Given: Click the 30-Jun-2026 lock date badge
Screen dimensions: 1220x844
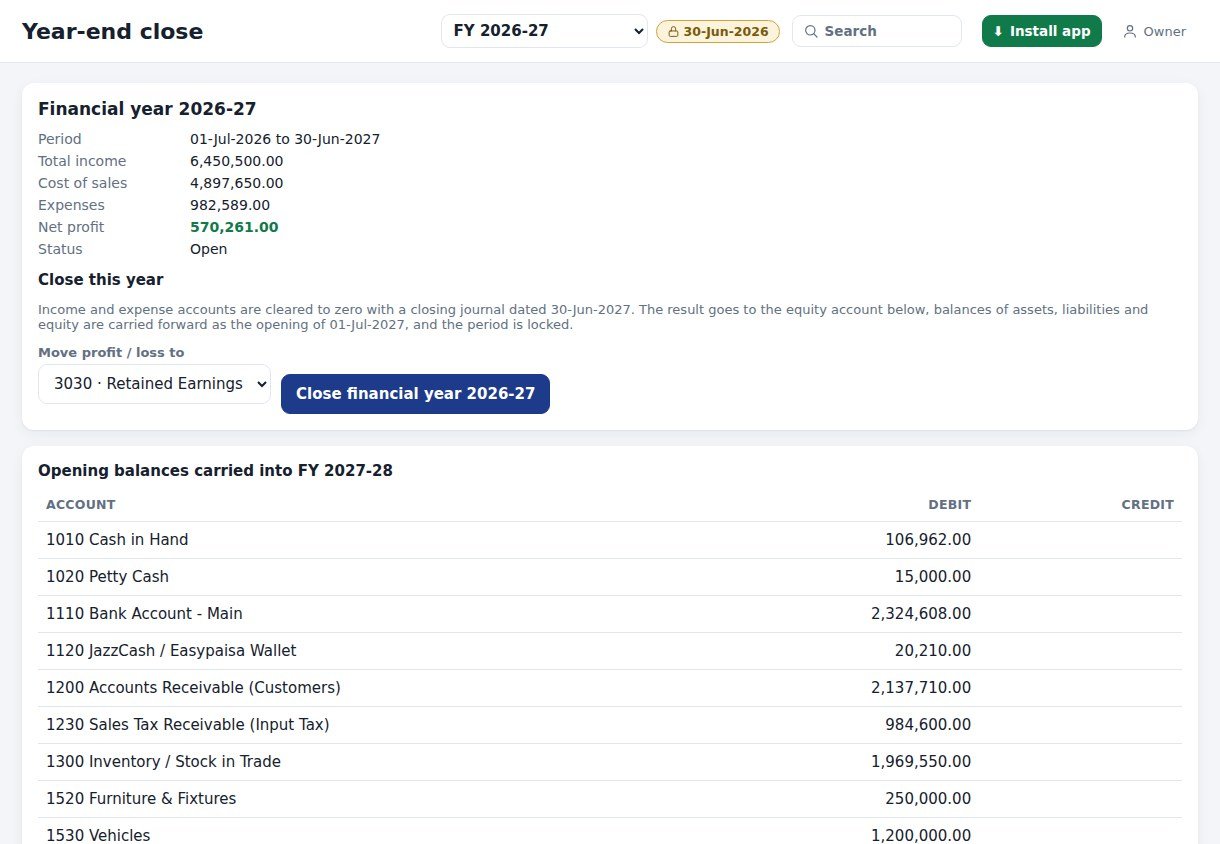Looking at the screenshot, I should click(718, 32).
